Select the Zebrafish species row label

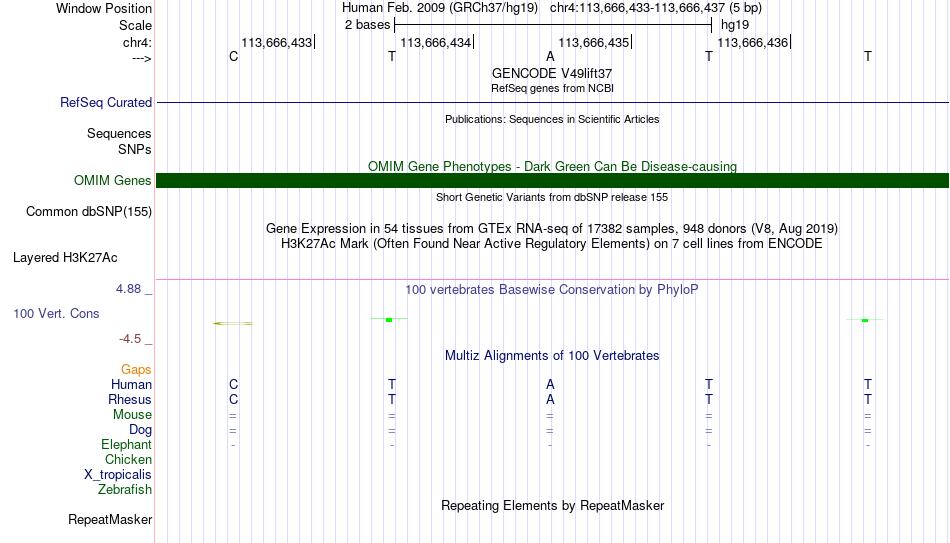(125, 490)
